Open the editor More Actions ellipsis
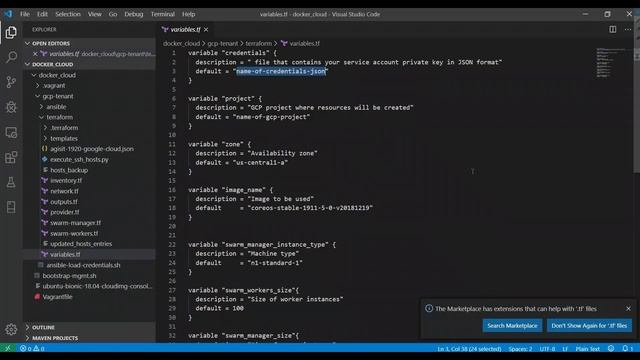This screenshot has height=360, width=640. coord(628,29)
